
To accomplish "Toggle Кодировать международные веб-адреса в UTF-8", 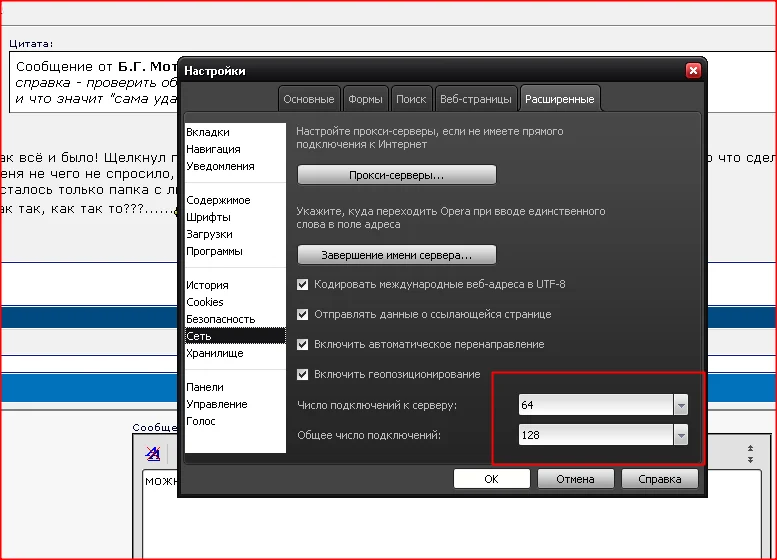I will [302, 284].
